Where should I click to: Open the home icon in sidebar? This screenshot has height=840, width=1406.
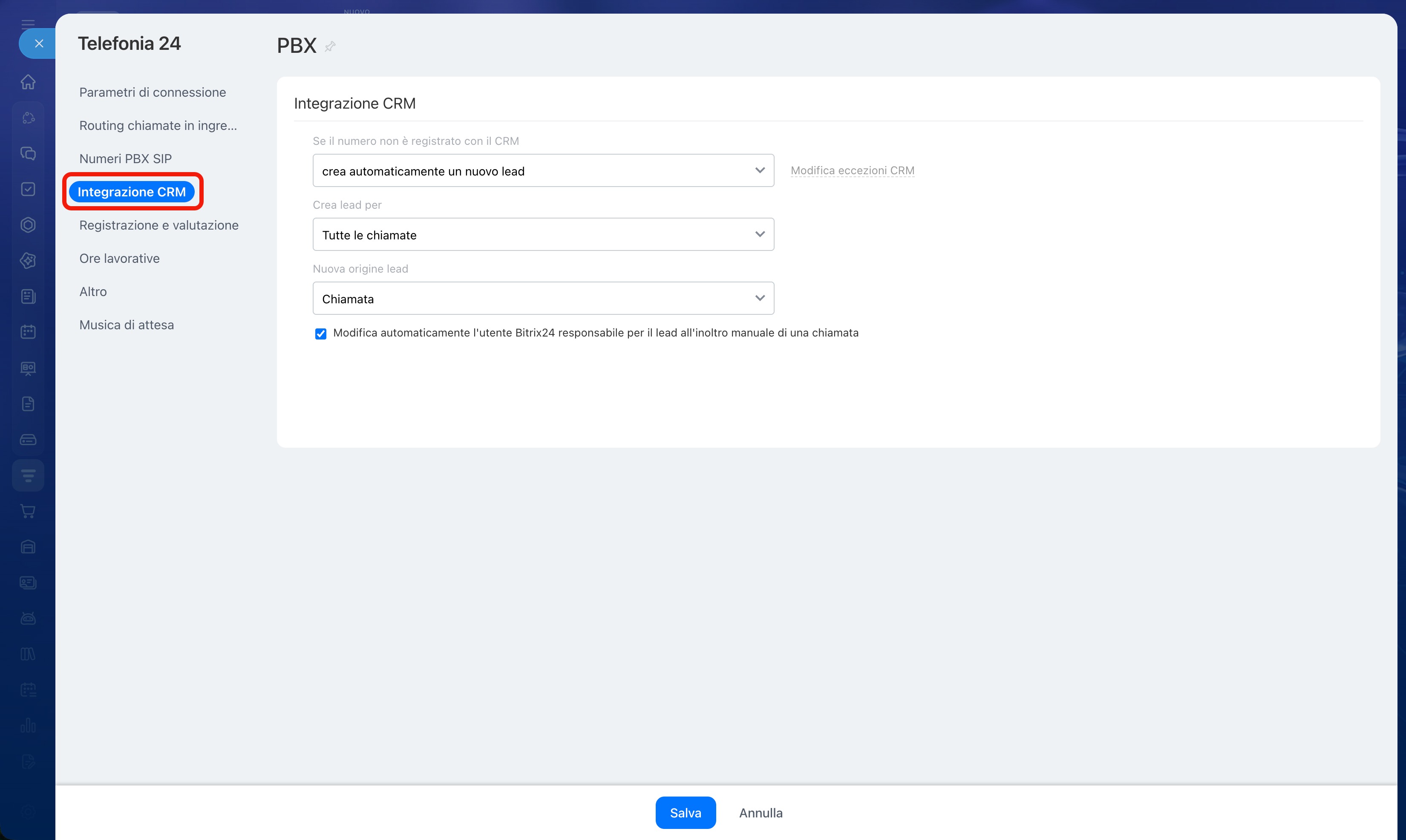[x=28, y=82]
